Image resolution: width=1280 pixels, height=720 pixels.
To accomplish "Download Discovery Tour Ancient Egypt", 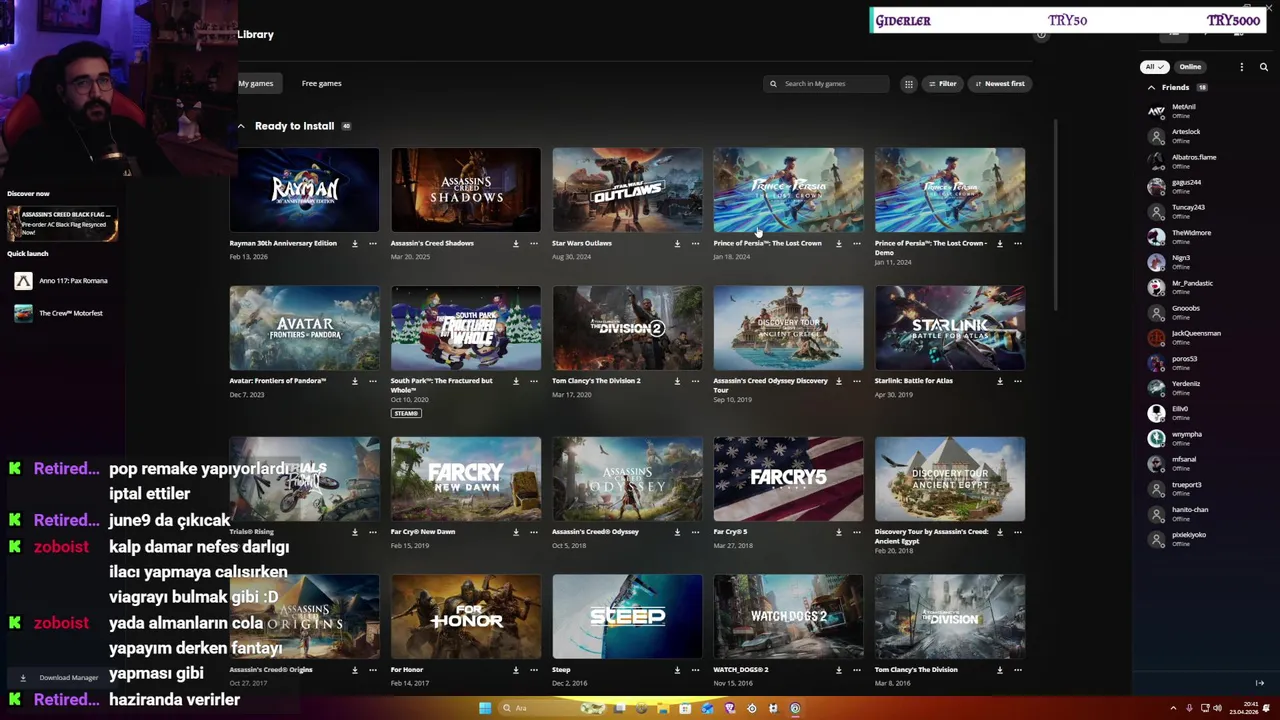I will 999,532.
